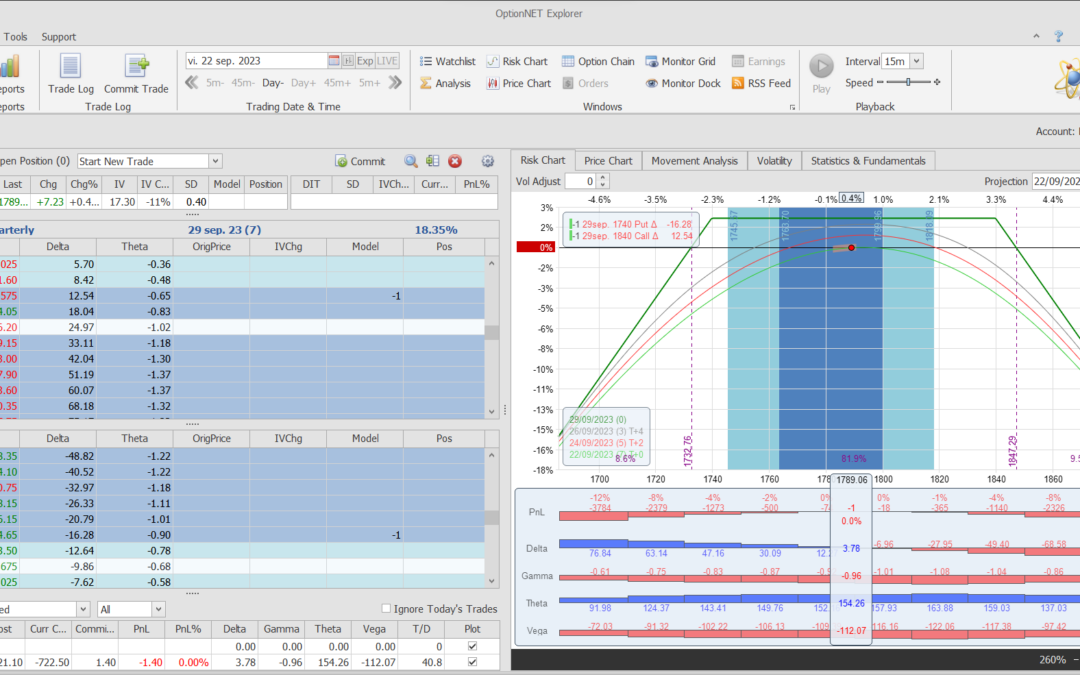Enable Ignore Today's Trades checkbox
Viewport: 1080px width, 675px height.
click(387, 609)
